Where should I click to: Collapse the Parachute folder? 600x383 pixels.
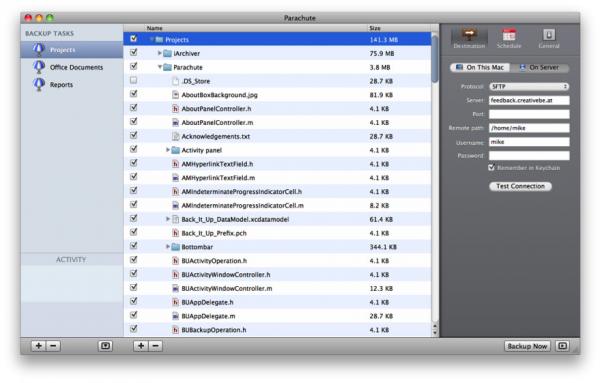point(160,67)
